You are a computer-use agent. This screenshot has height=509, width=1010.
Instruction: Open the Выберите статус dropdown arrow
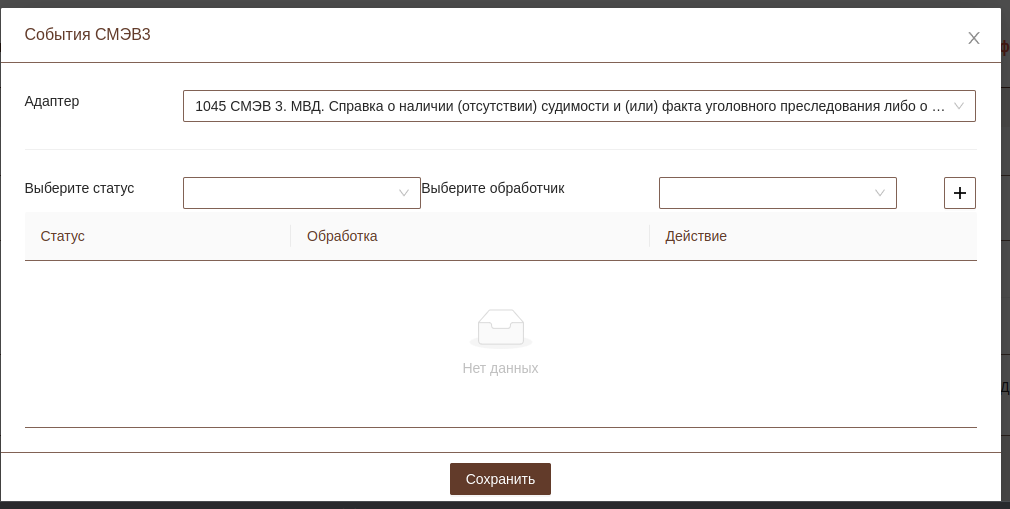tap(404, 193)
